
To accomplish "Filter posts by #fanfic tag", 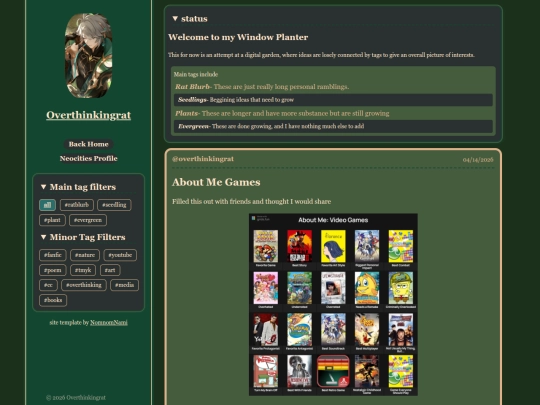I will click(x=53, y=255).
